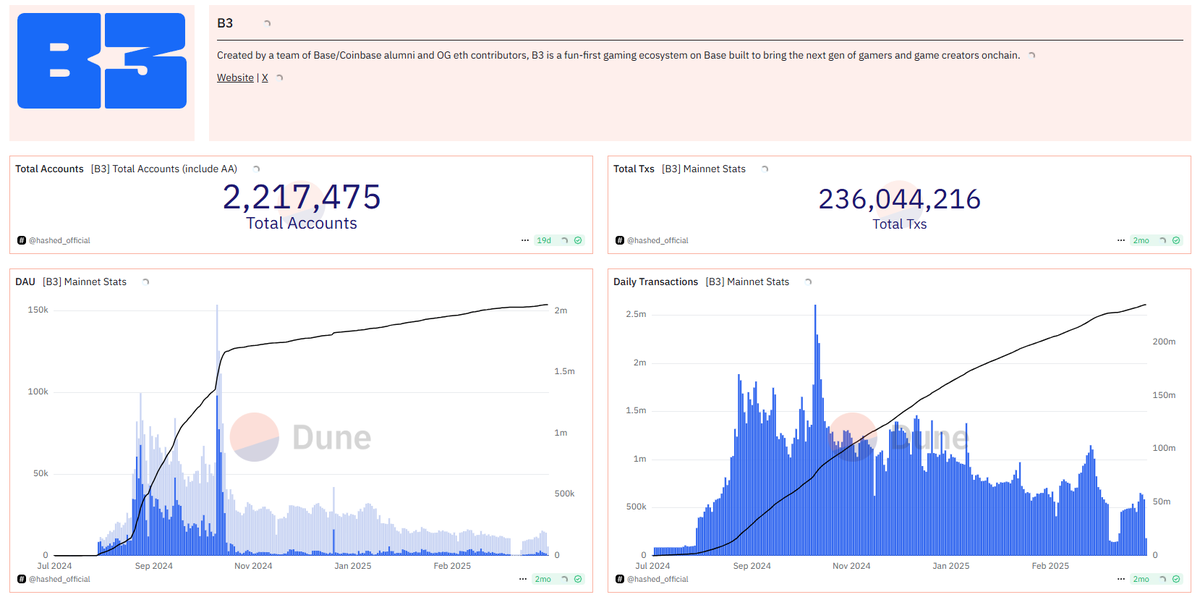Click the 236,044,216 total transactions value
1200x605 pixels.
[x=900, y=199]
